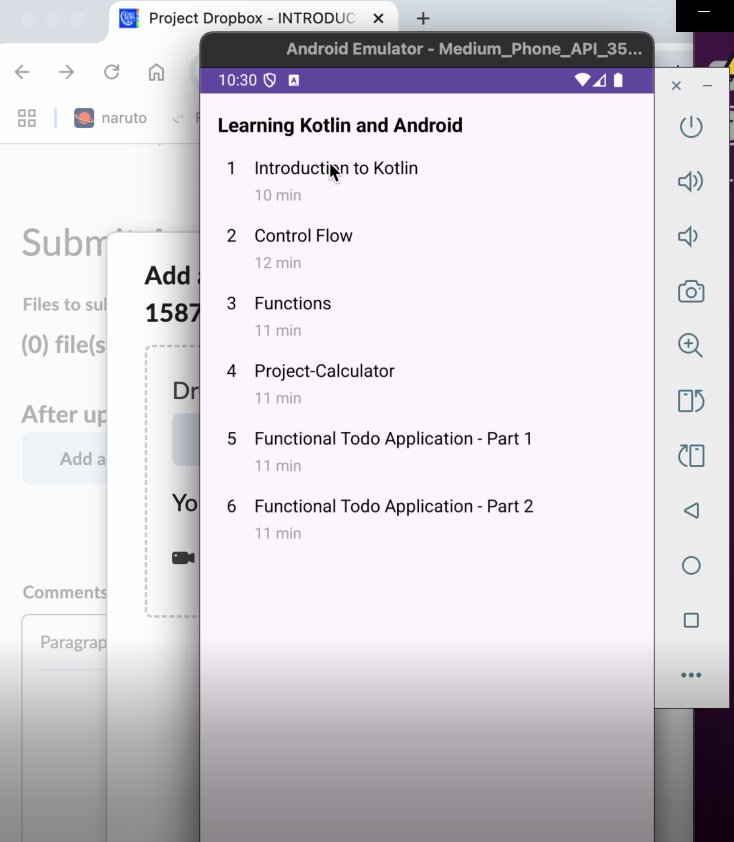Viewport: 734px width, 842px height.
Task: Open the Project-Calculator lesson item
Action: point(324,371)
